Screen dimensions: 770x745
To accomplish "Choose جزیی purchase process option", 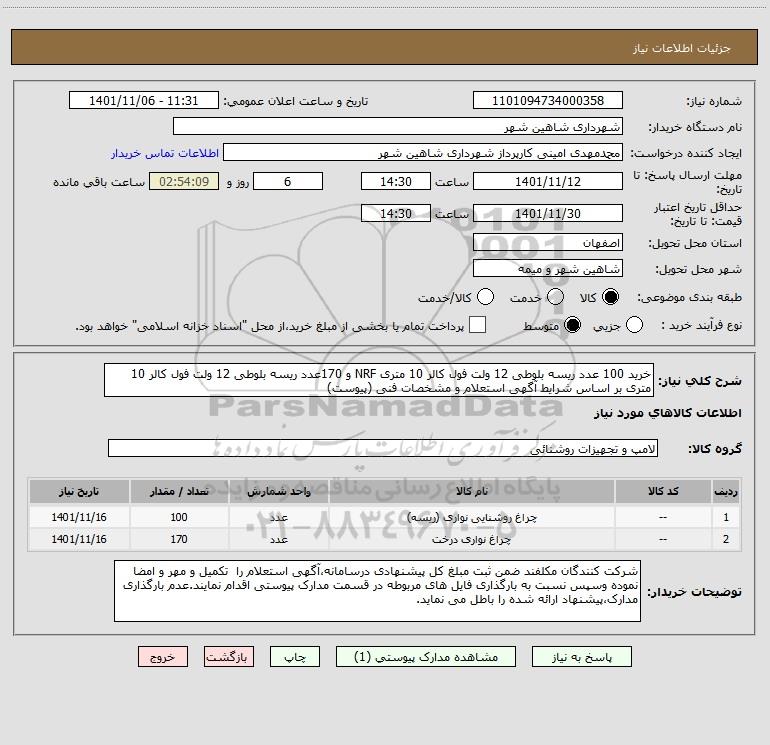I will [x=634, y=325].
